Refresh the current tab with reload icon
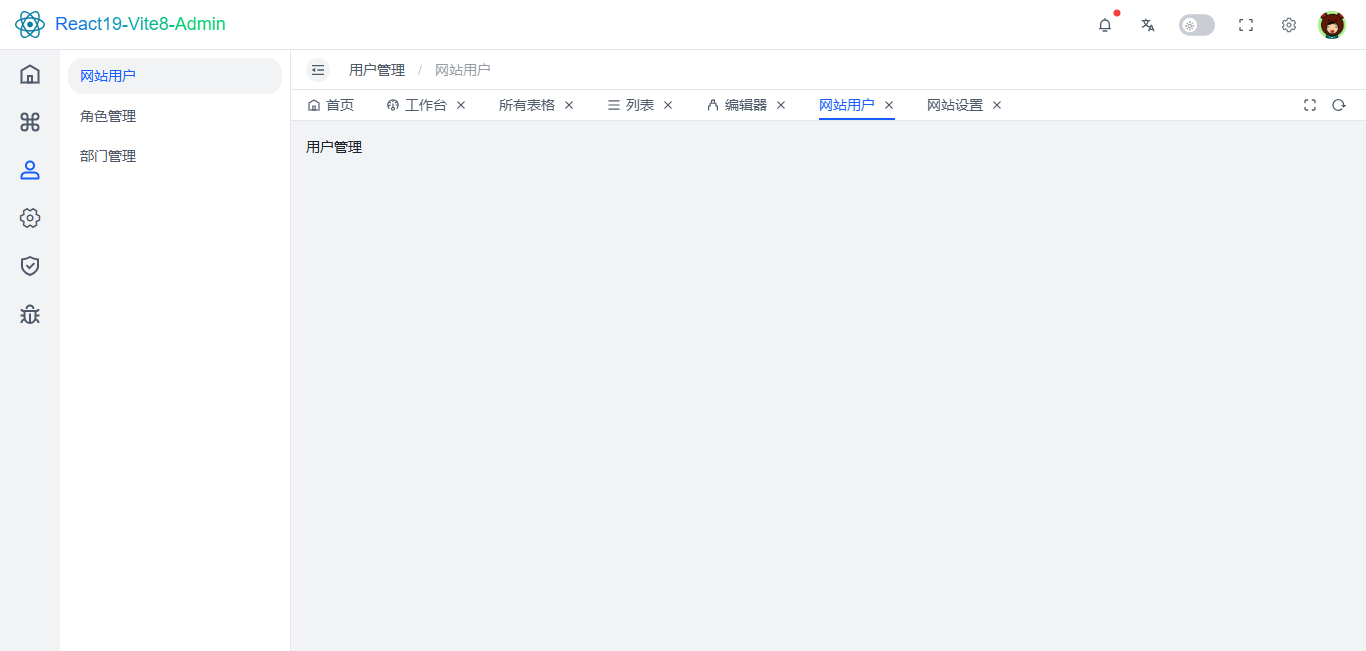Image resolution: width=1366 pixels, height=651 pixels. (1339, 105)
